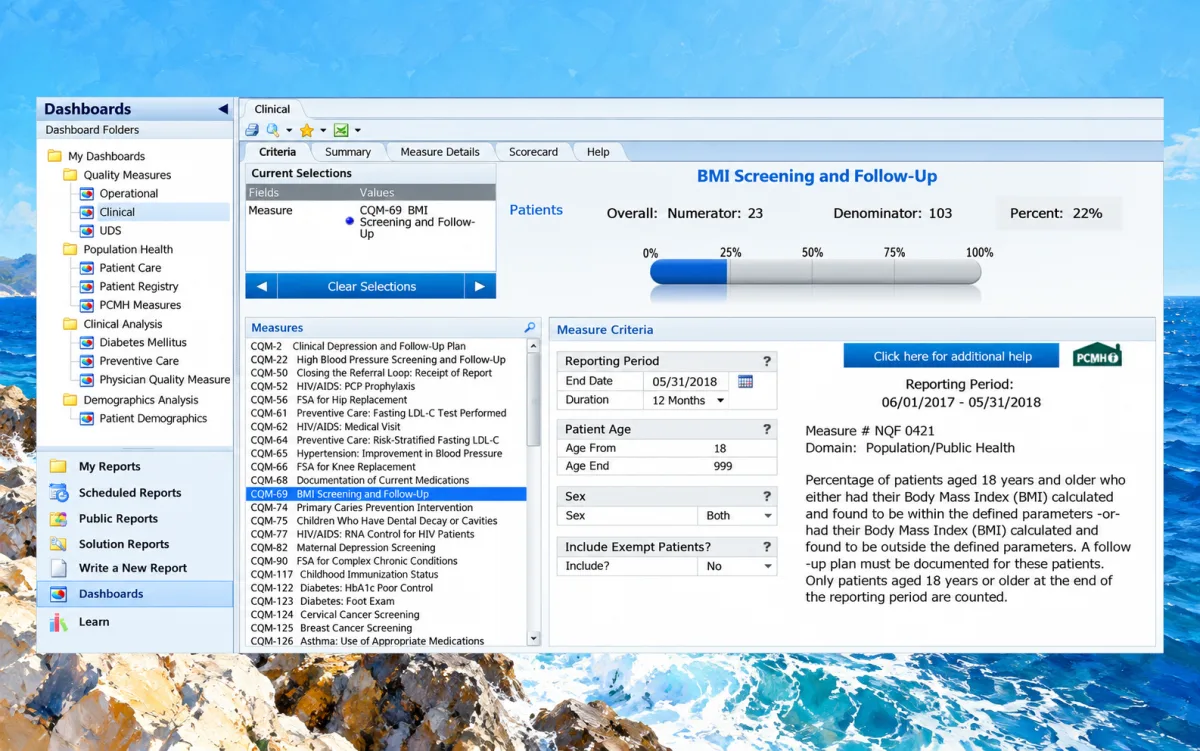Viewport: 1200px width, 751px height.
Task: Select measure CQM-2 Clinical Depression and Follow-Up Plan
Action: 385,346
